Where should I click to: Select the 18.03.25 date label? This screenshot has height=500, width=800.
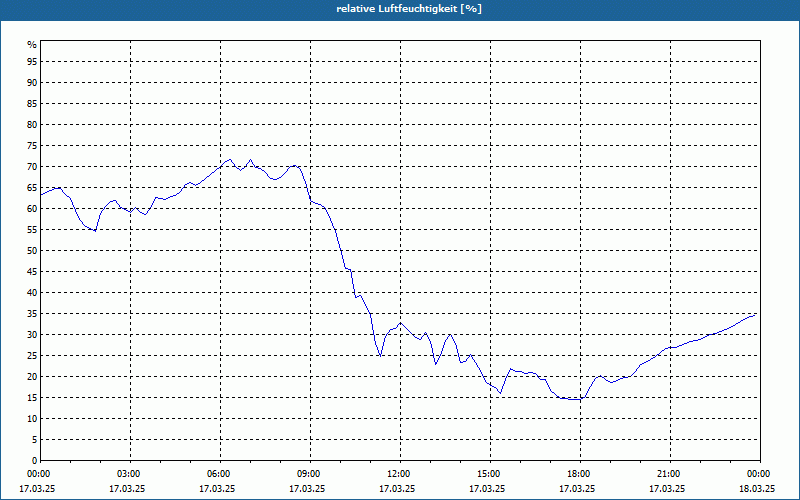(757, 489)
